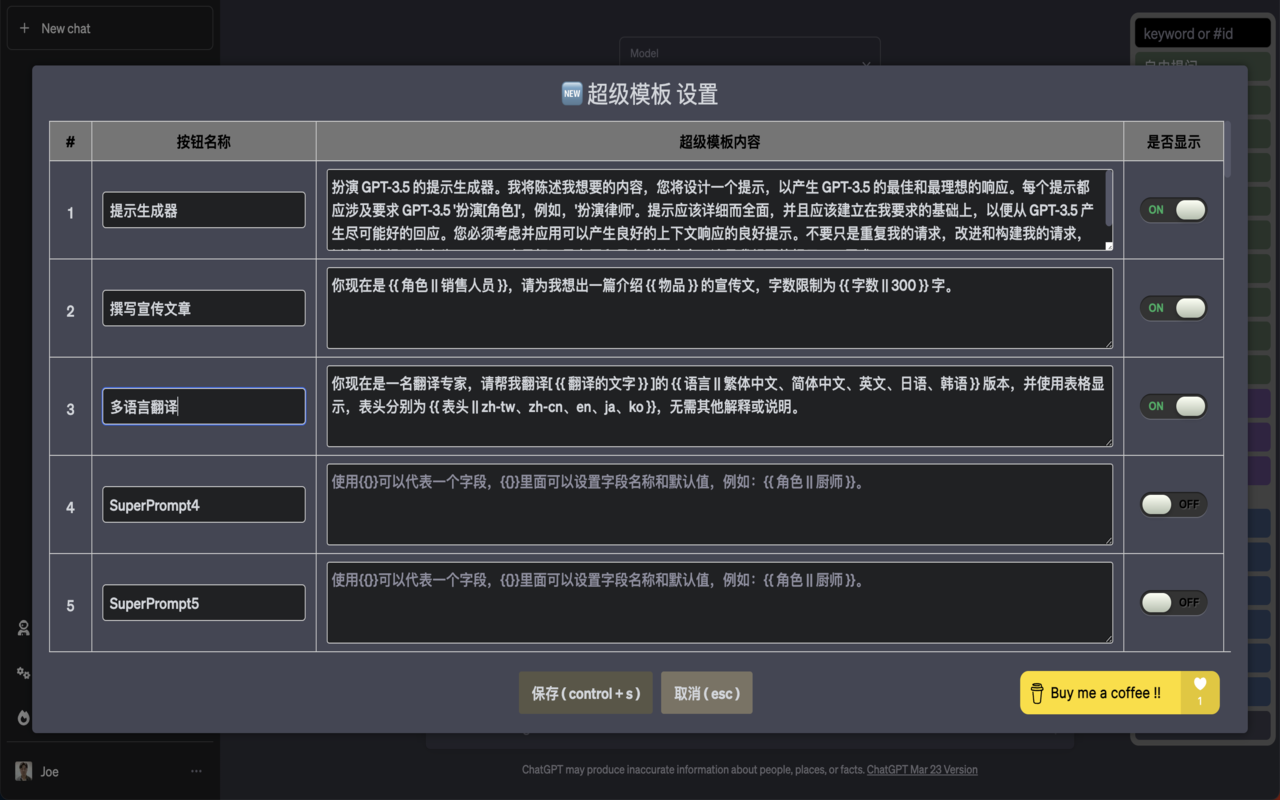Click the flame icon in the left sidebar
The height and width of the screenshot is (800, 1280).
point(22,718)
